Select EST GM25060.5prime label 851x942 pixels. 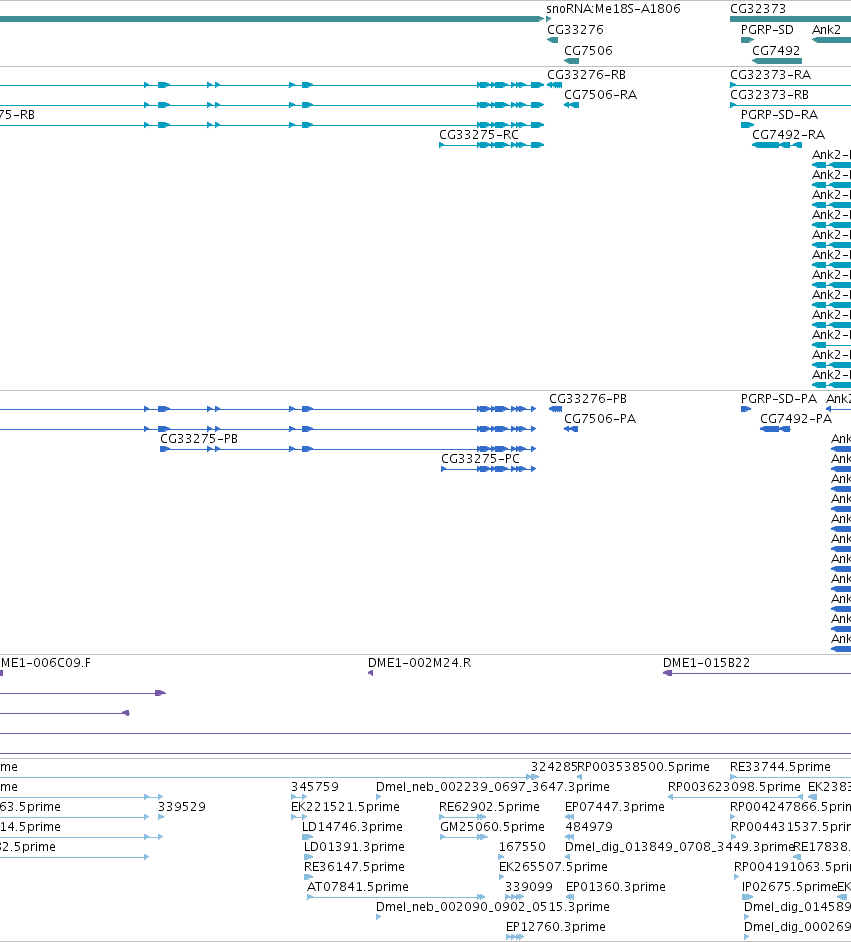pos(492,827)
